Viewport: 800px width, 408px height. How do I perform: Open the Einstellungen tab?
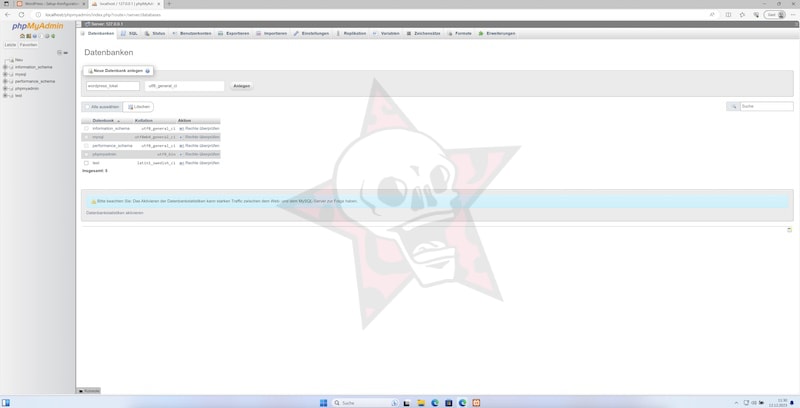click(311, 34)
